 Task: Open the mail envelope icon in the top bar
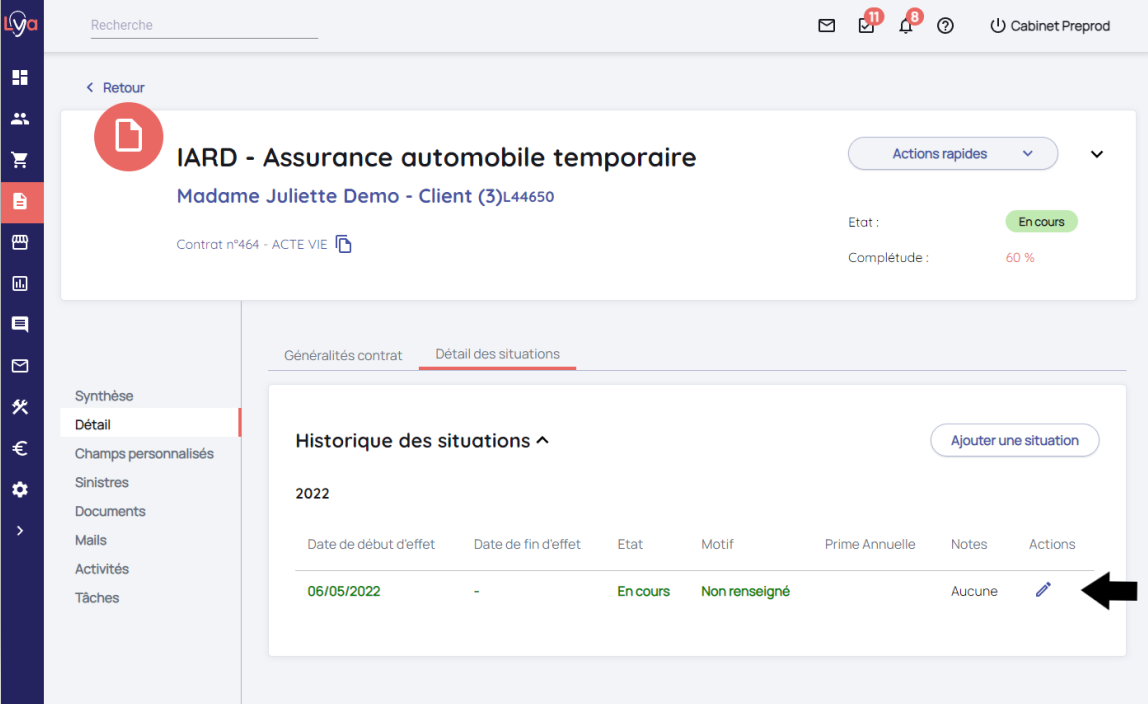[x=826, y=26]
